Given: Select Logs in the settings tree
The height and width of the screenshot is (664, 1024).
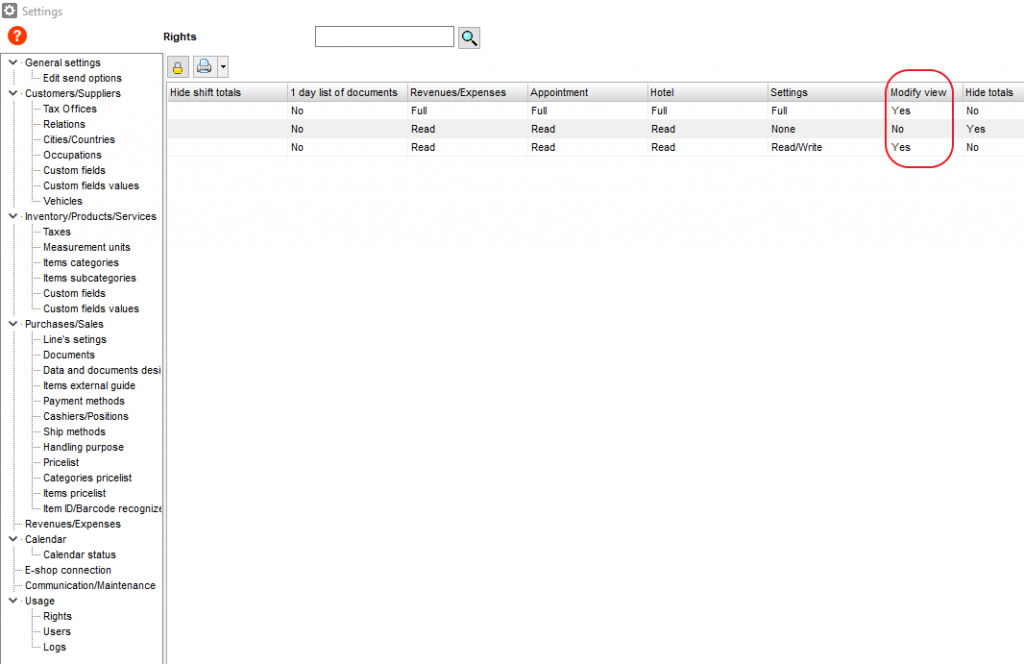Looking at the screenshot, I should (54, 647).
